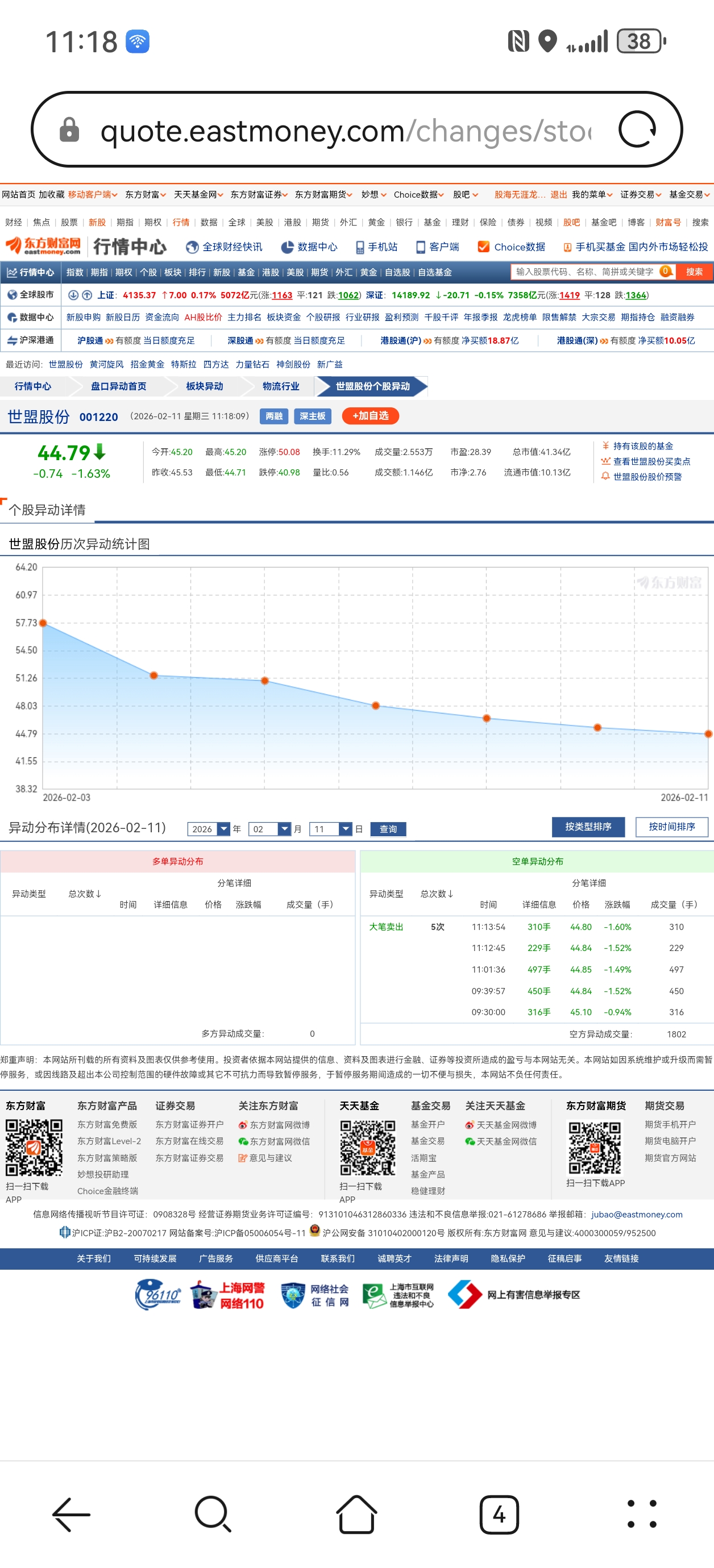Viewport: 714px width, 1568px height.
Task: Click the 客户端 tablet icon
Action: click(x=420, y=247)
